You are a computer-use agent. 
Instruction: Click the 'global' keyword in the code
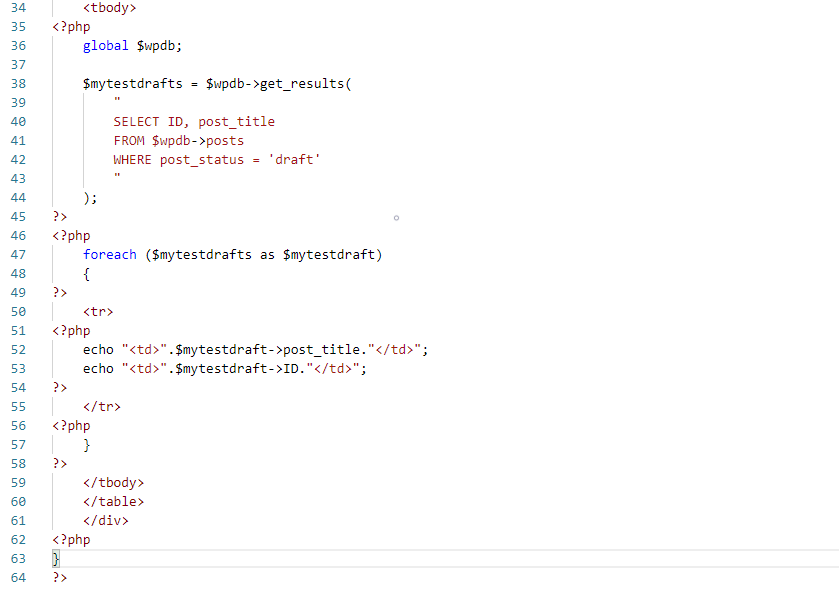106,46
